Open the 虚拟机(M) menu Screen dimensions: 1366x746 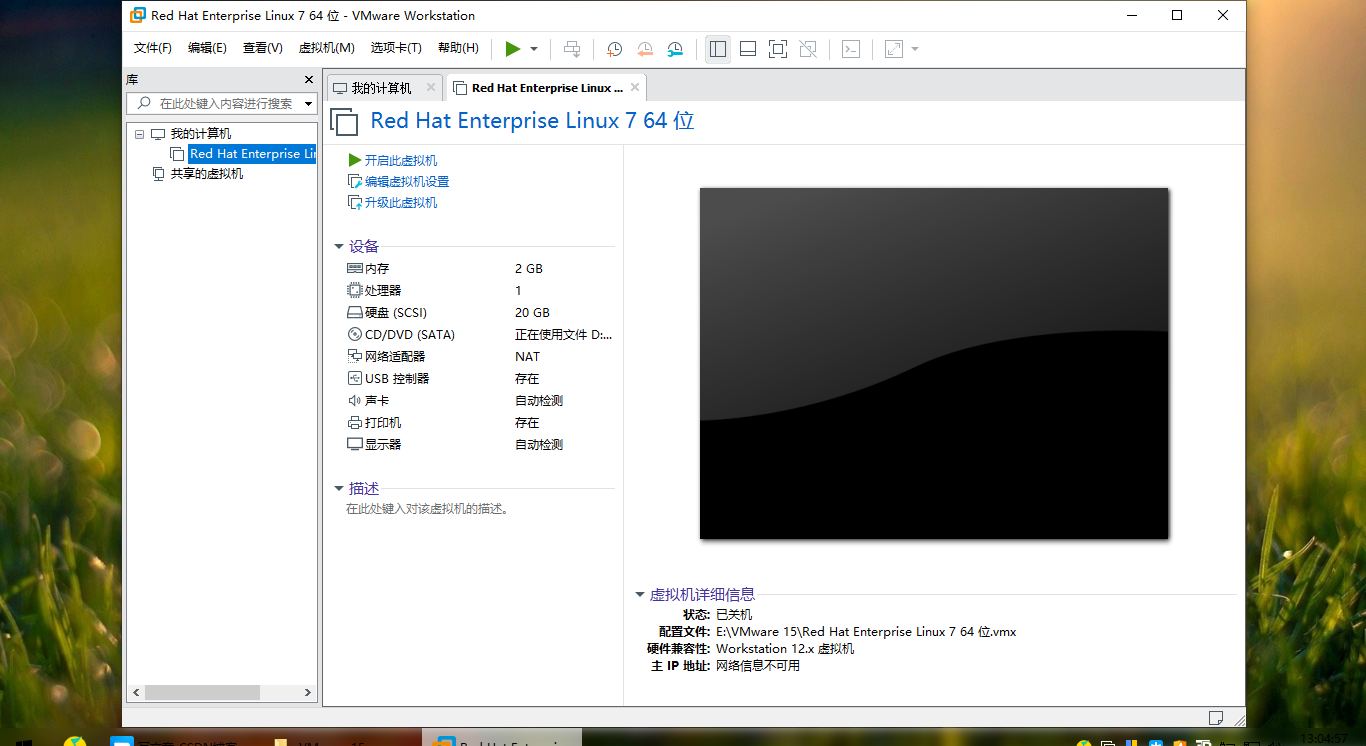click(326, 47)
